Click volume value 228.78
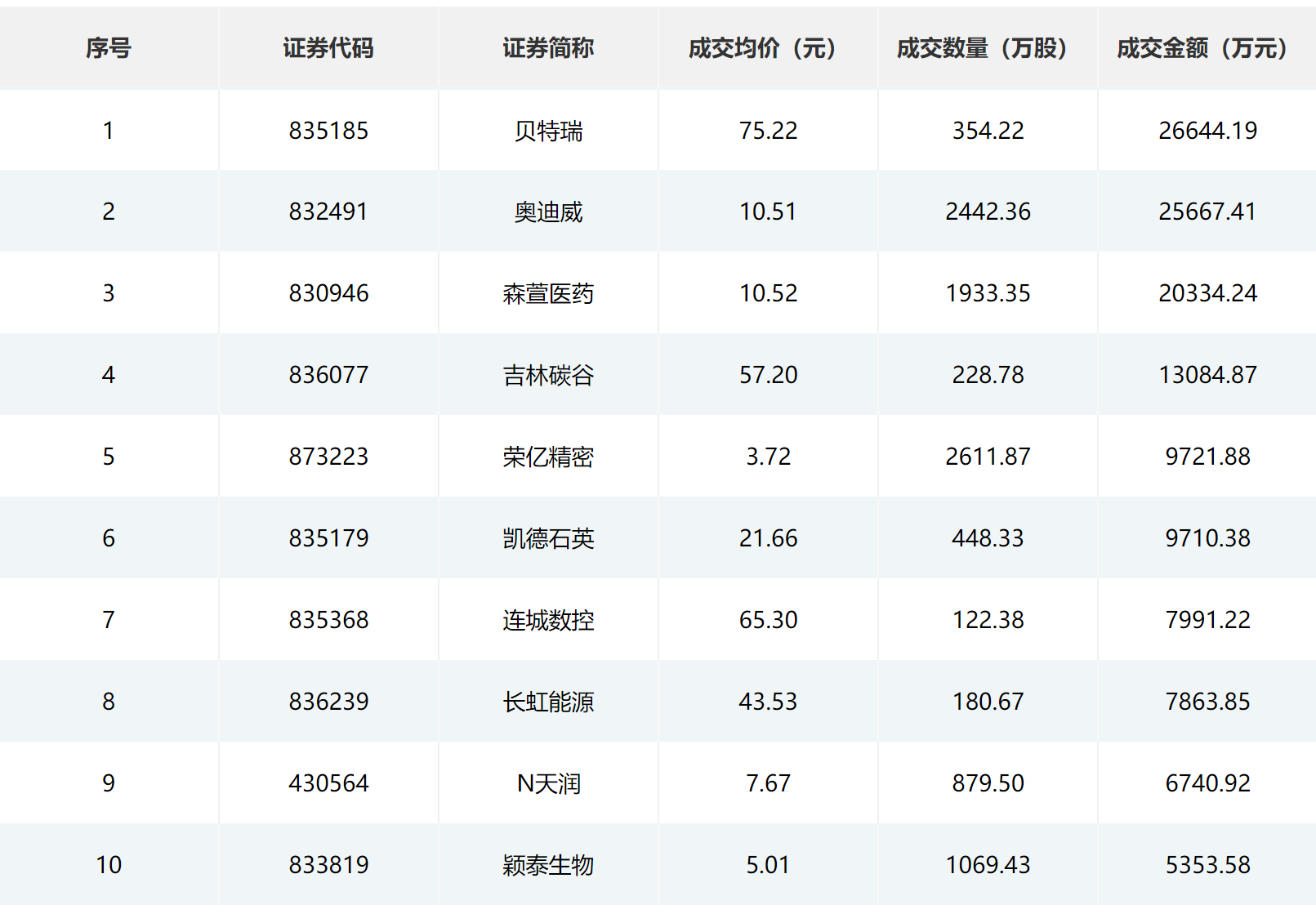The image size is (1316, 905). (988, 375)
